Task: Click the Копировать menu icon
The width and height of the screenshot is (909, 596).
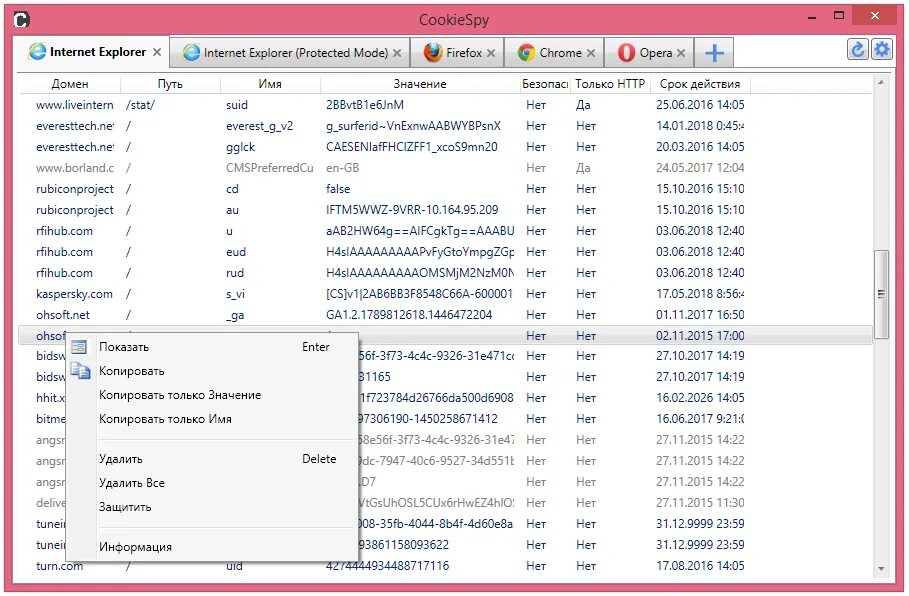Action: (81, 370)
